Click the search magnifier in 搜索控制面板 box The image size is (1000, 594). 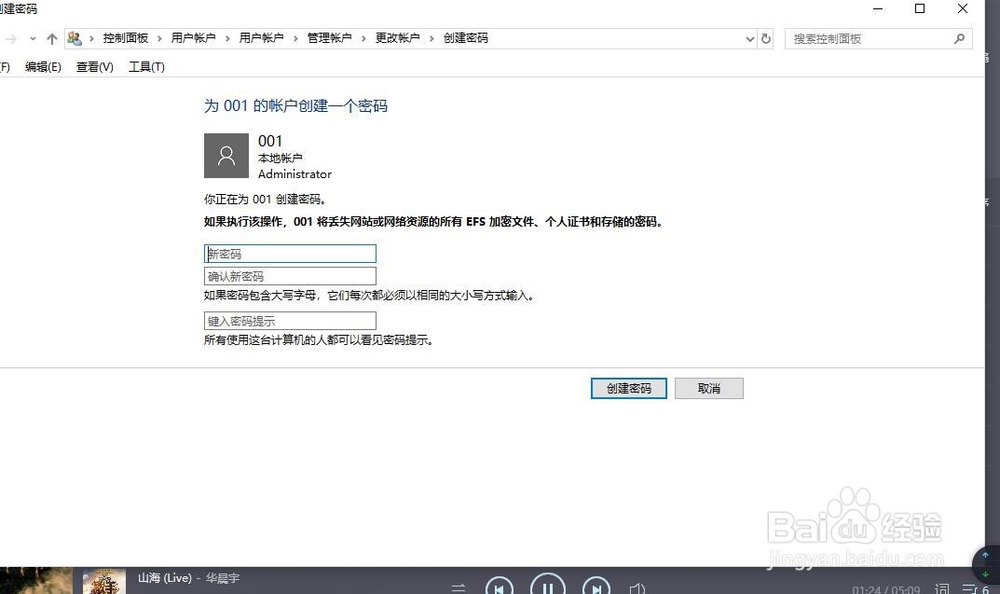[x=958, y=38]
